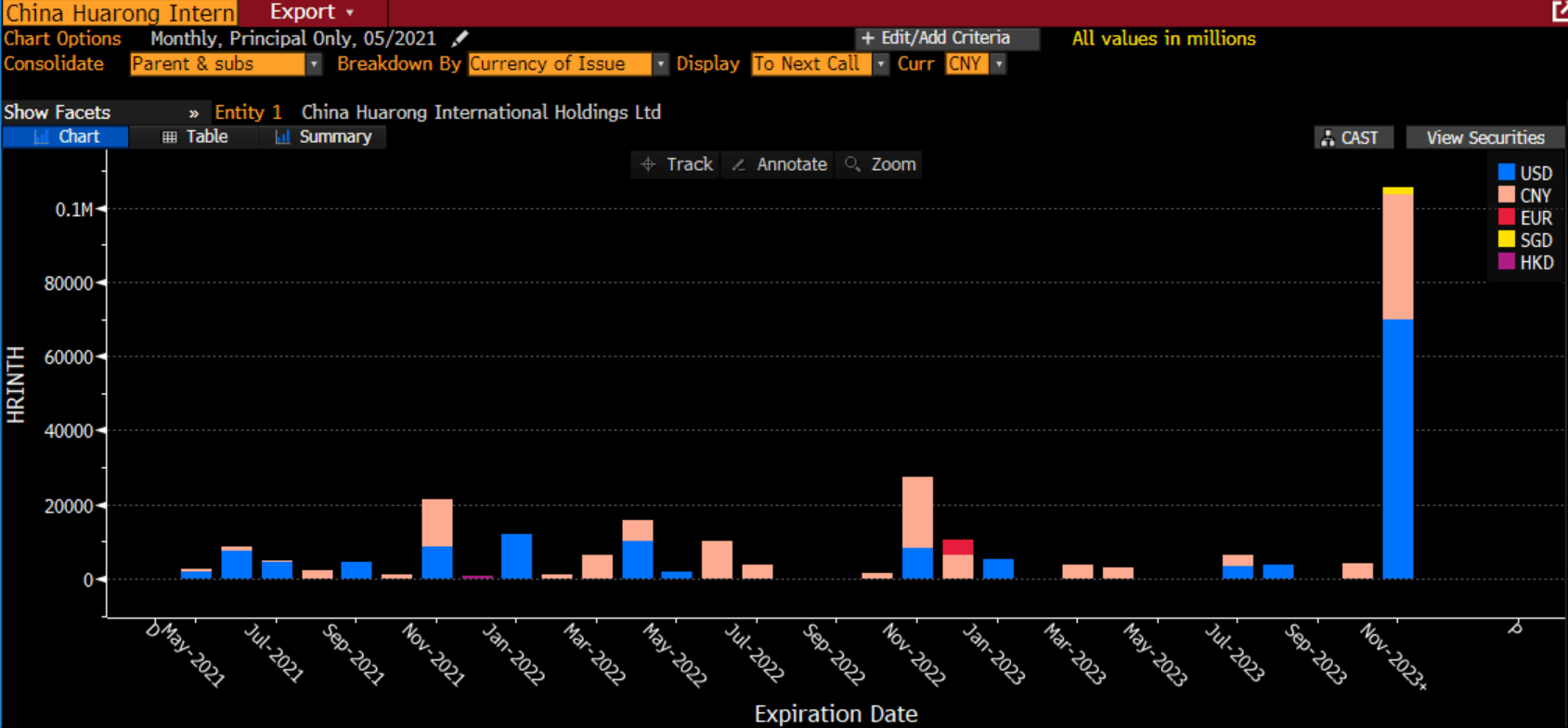1568x728 pixels.
Task: Open the Display To Next Call dropdown
Action: pos(820,64)
